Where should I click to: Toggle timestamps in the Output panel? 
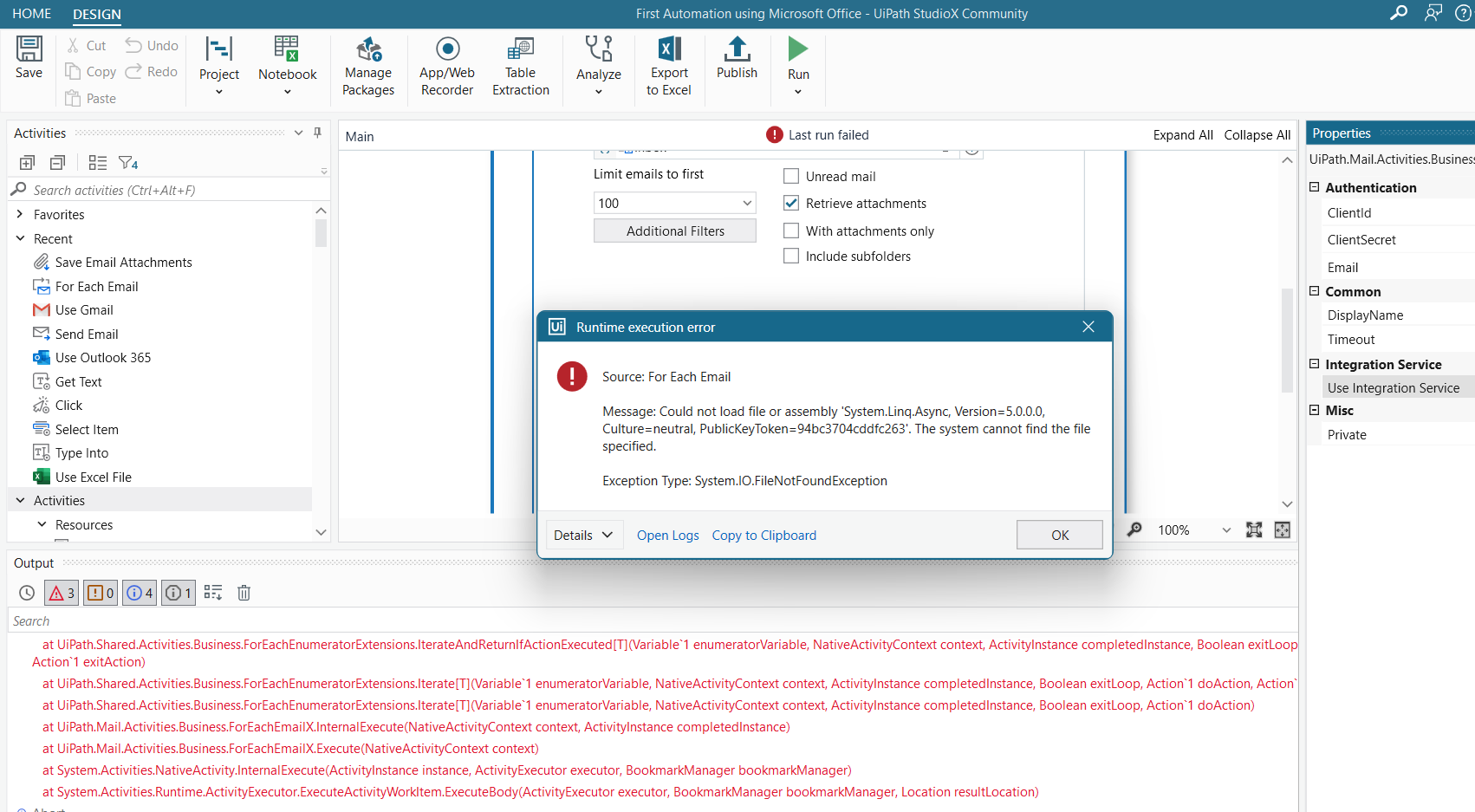pos(27,593)
